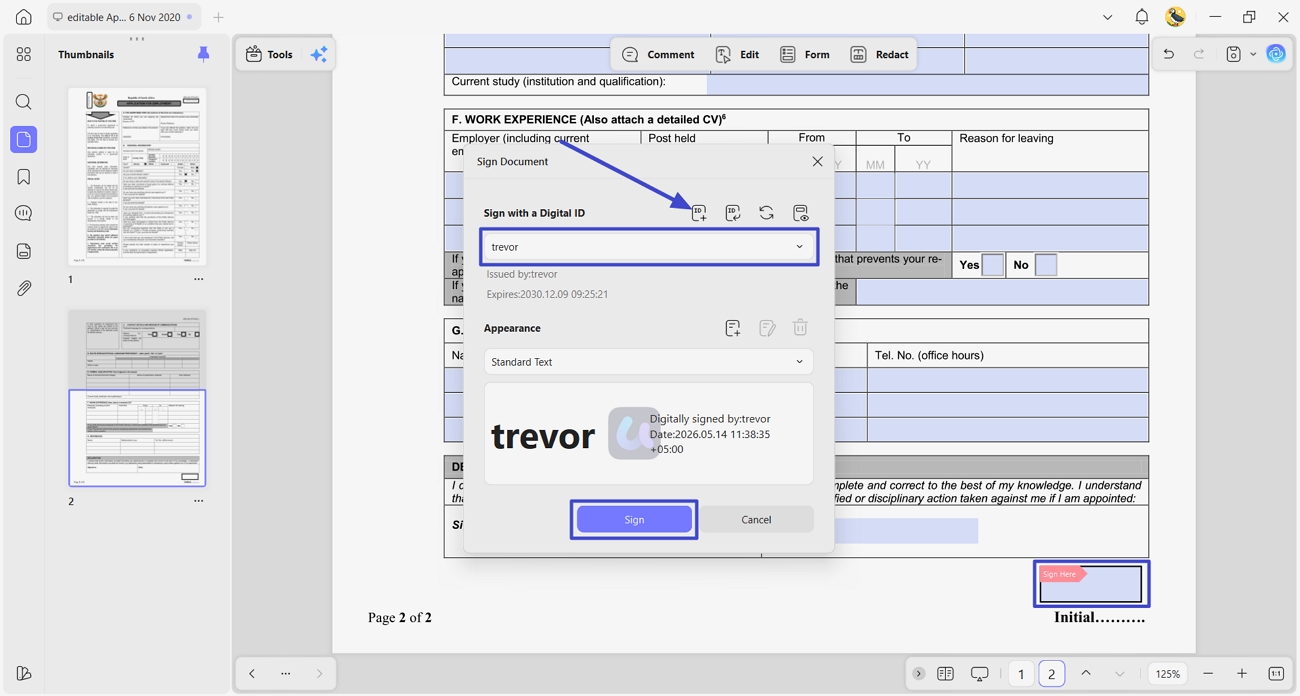
Task: Click the Import Digital ID icon
Action: (x=733, y=213)
